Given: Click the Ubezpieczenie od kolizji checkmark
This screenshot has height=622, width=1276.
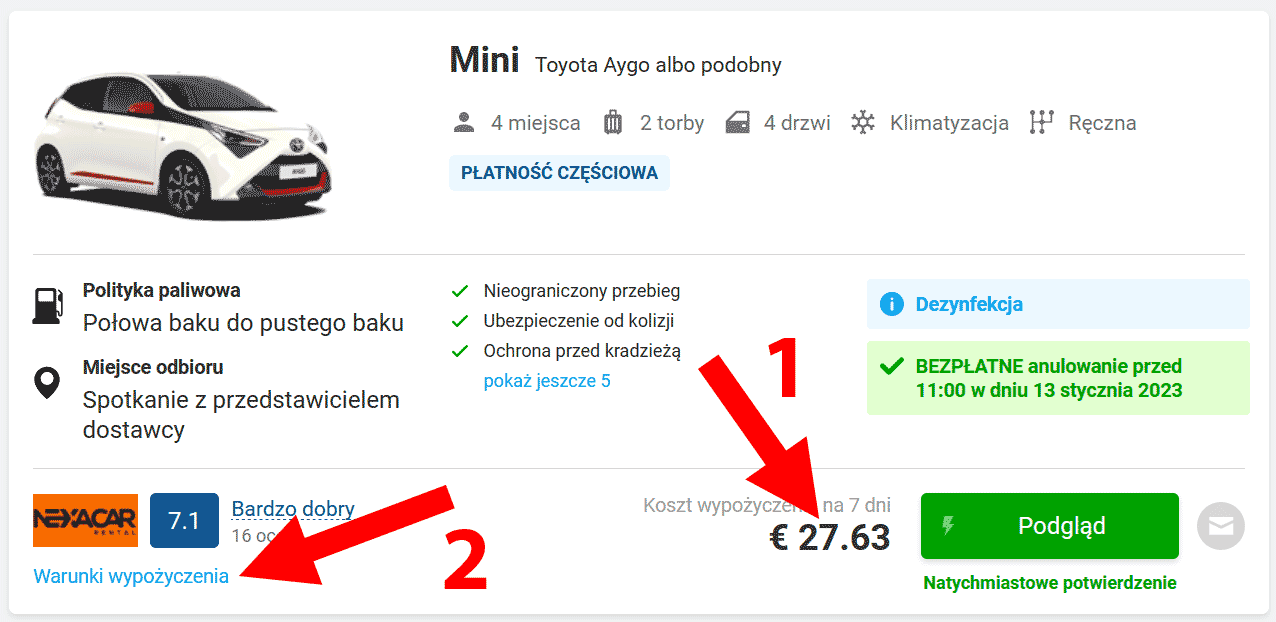Looking at the screenshot, I should click(460, 322).
